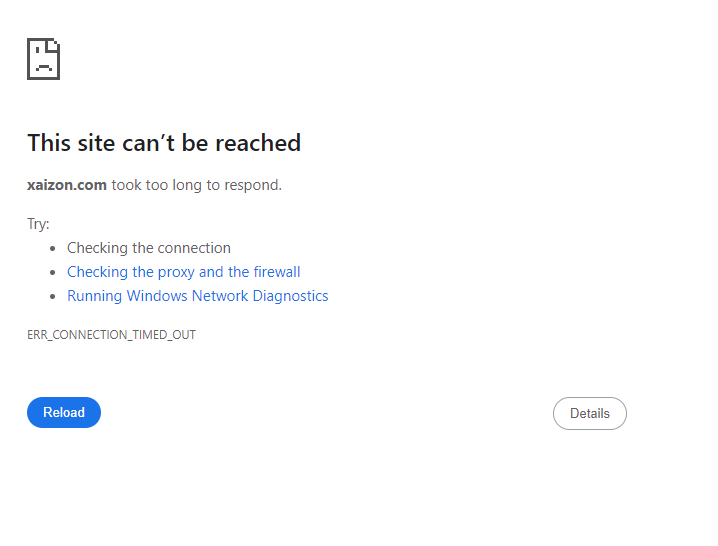The image size is (718, 546).
Task: Click the sad page error icon
Action: [44, 59]
